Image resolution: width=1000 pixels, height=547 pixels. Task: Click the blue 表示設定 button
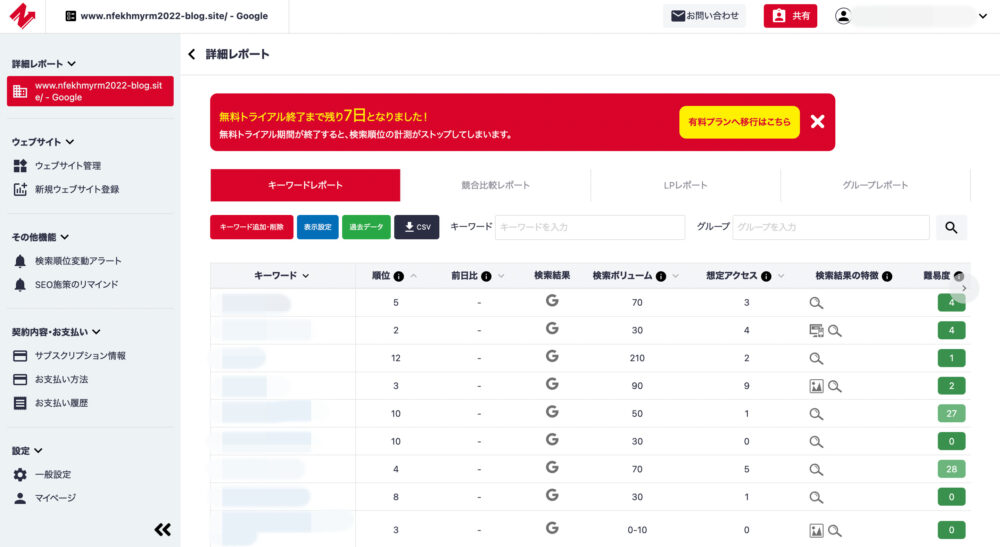(318, 227)
